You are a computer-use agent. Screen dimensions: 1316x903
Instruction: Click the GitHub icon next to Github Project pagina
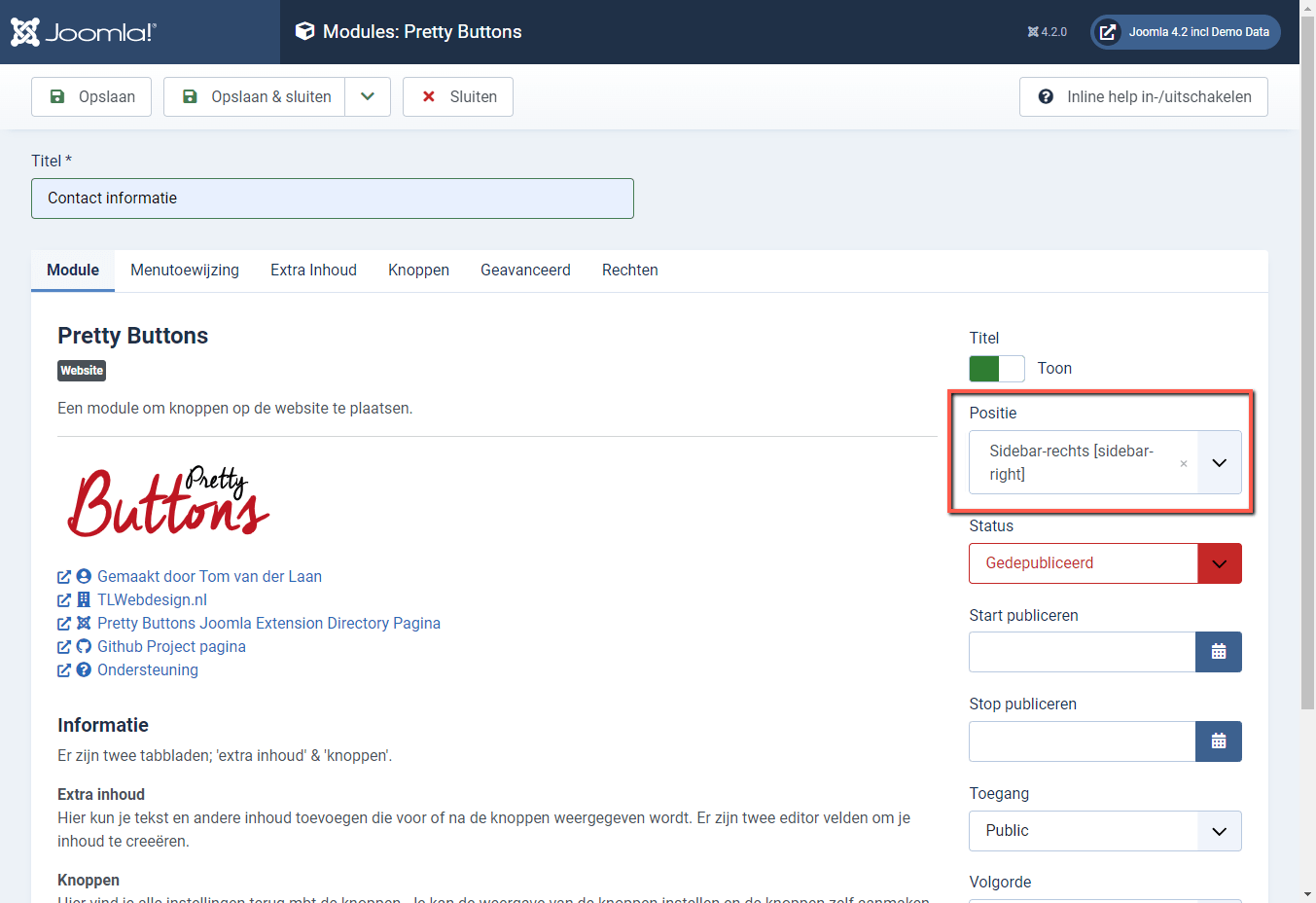pos(84,646)
